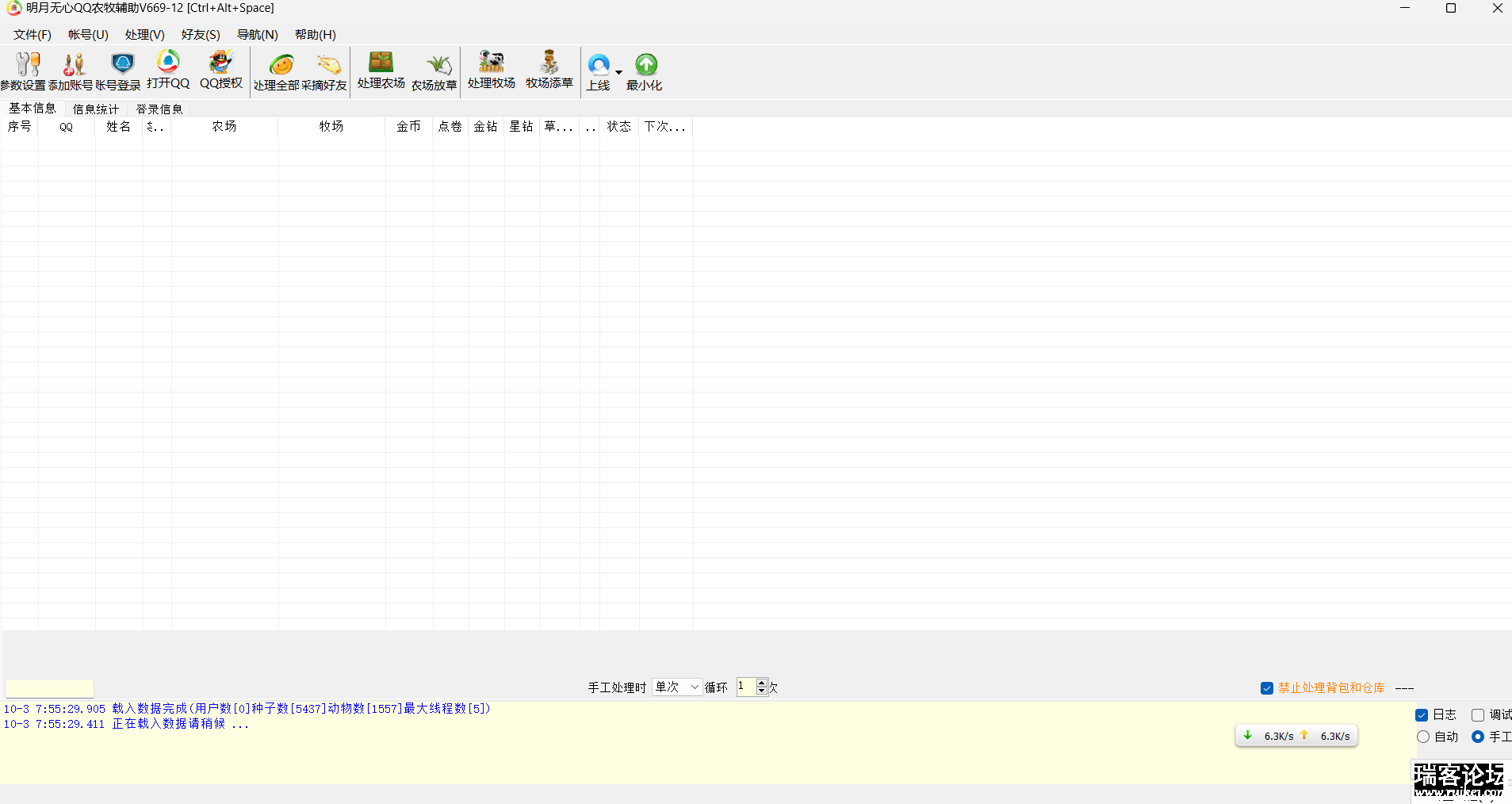The height and width of the screenshot is (804, 1512).
Task: Click the QQ column header
Action: 67,127
